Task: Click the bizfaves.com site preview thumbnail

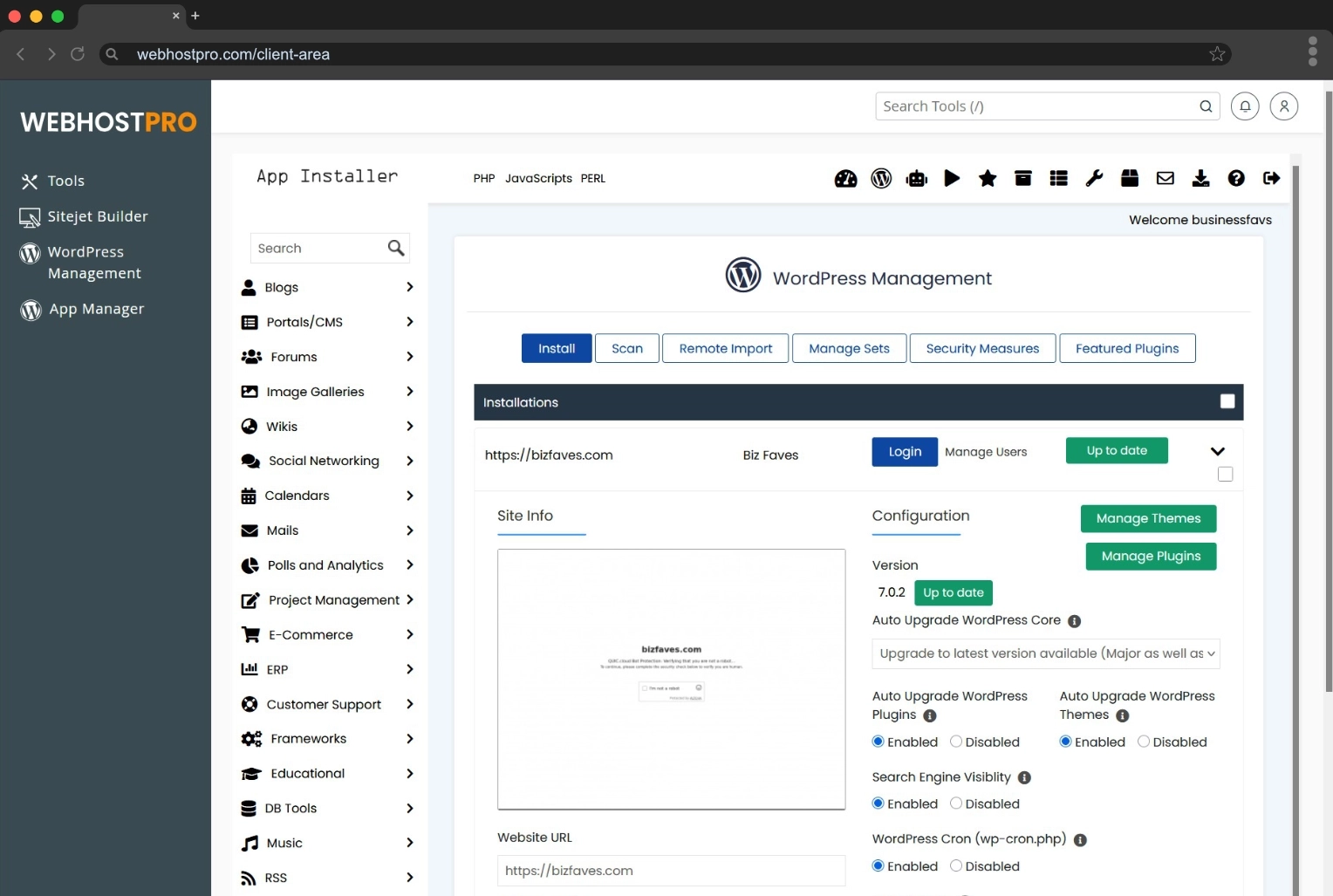Action: point(671,679)
